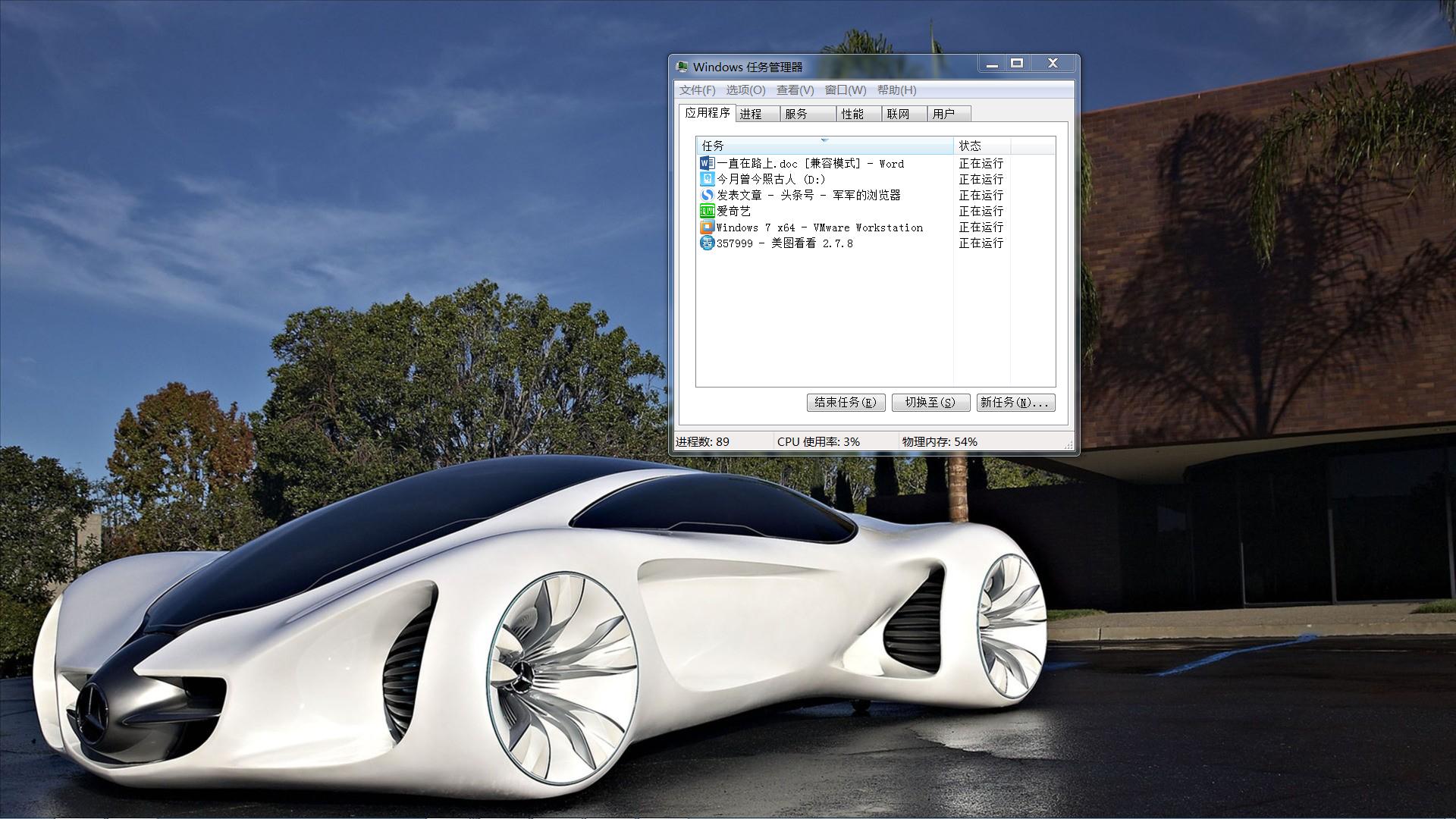This screenshot has width=1456, height=819.
Task: Open the 选项(O) menu
Action: tap(745, 90)
